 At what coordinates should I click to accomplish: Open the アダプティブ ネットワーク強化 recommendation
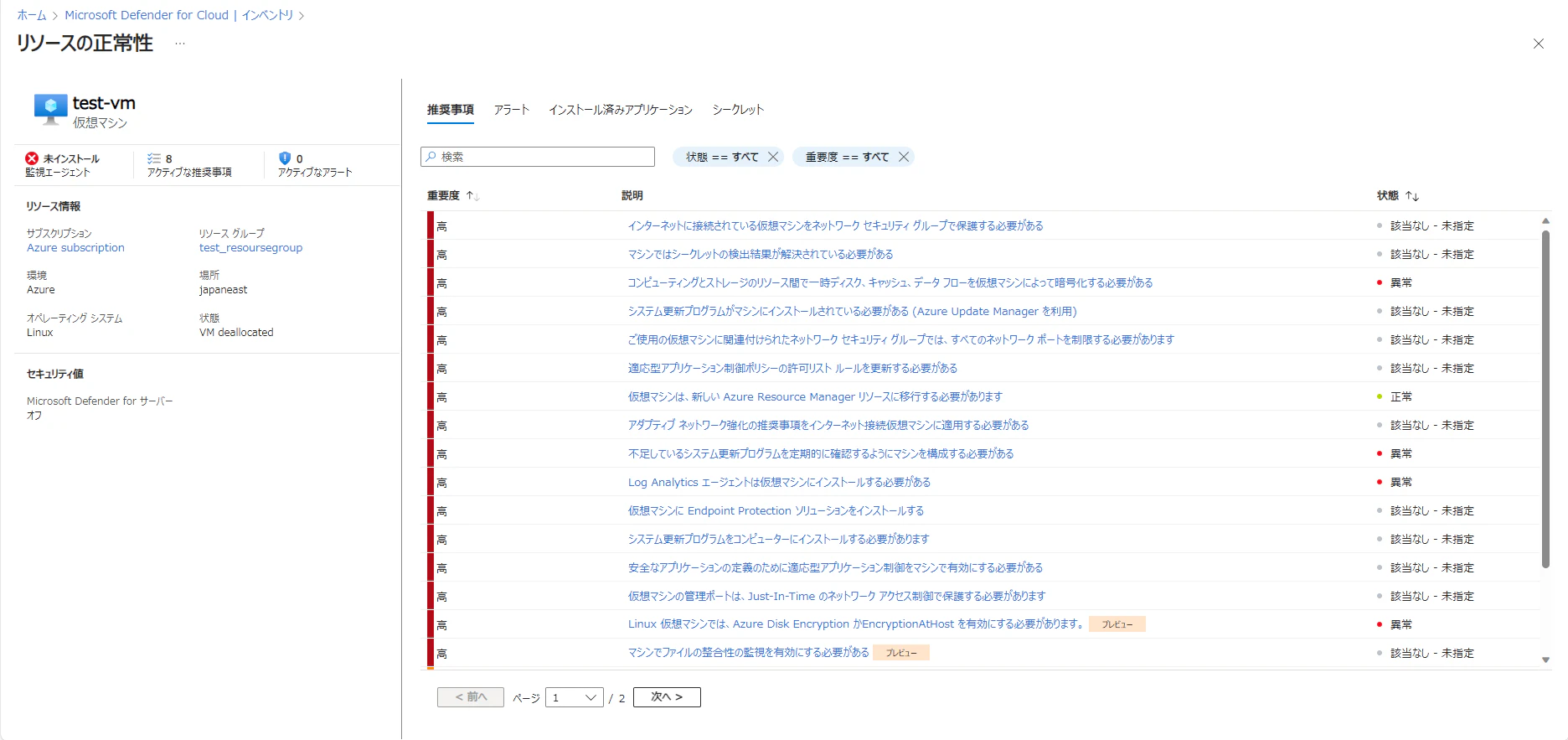pyautogui.click(x=828, y=425)
